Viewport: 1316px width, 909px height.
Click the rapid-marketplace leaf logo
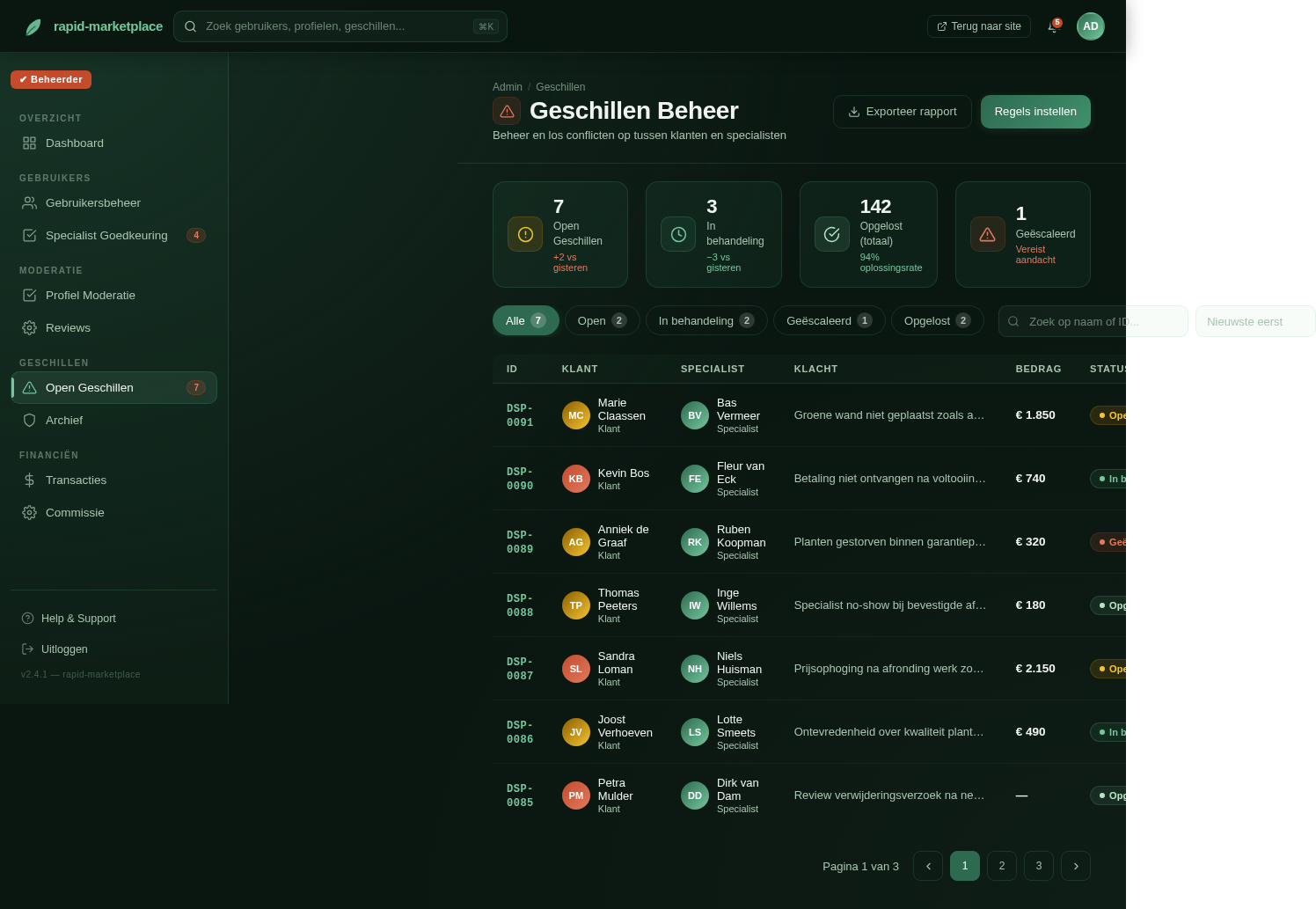(33, 26)
